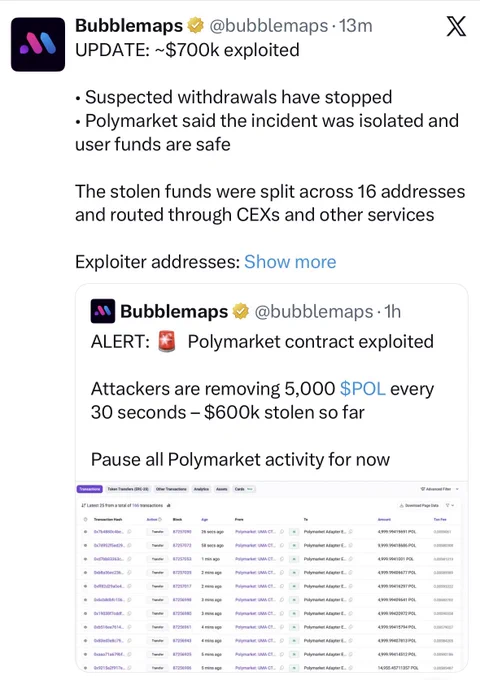This screenshot has width=480, height=680.
Task: Expand the post with Show more
Action: 290,262
